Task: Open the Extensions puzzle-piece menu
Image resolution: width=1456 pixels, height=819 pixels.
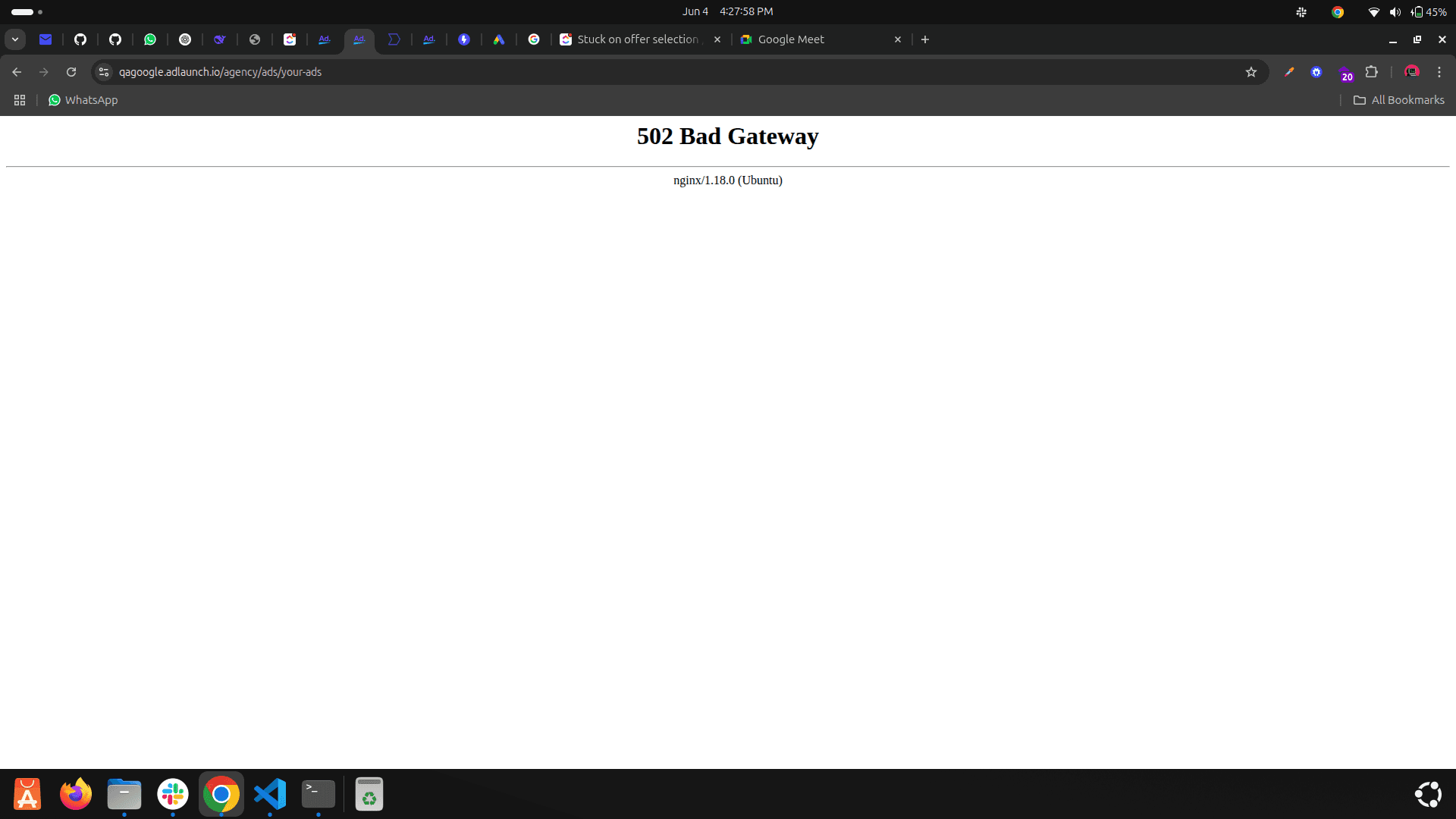Action: pyautogui.click(x=1372, y=72)
